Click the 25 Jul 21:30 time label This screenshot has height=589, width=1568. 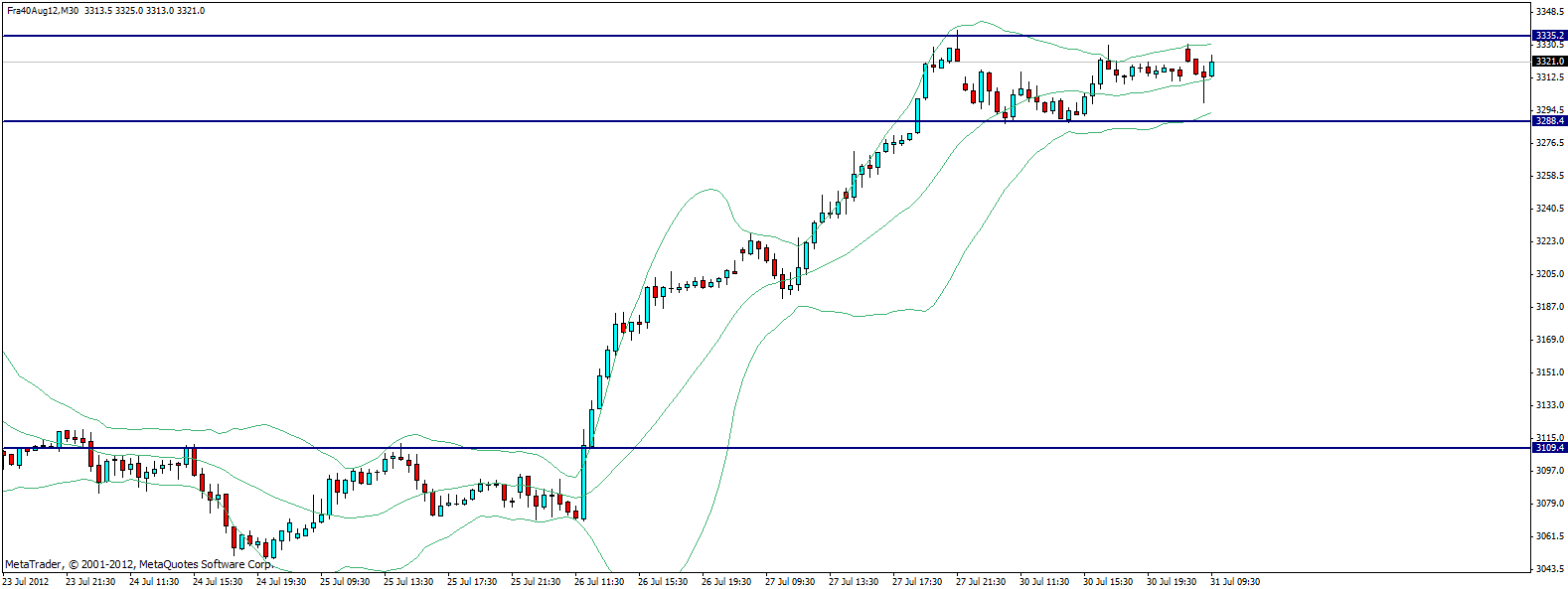pos(536,582)
